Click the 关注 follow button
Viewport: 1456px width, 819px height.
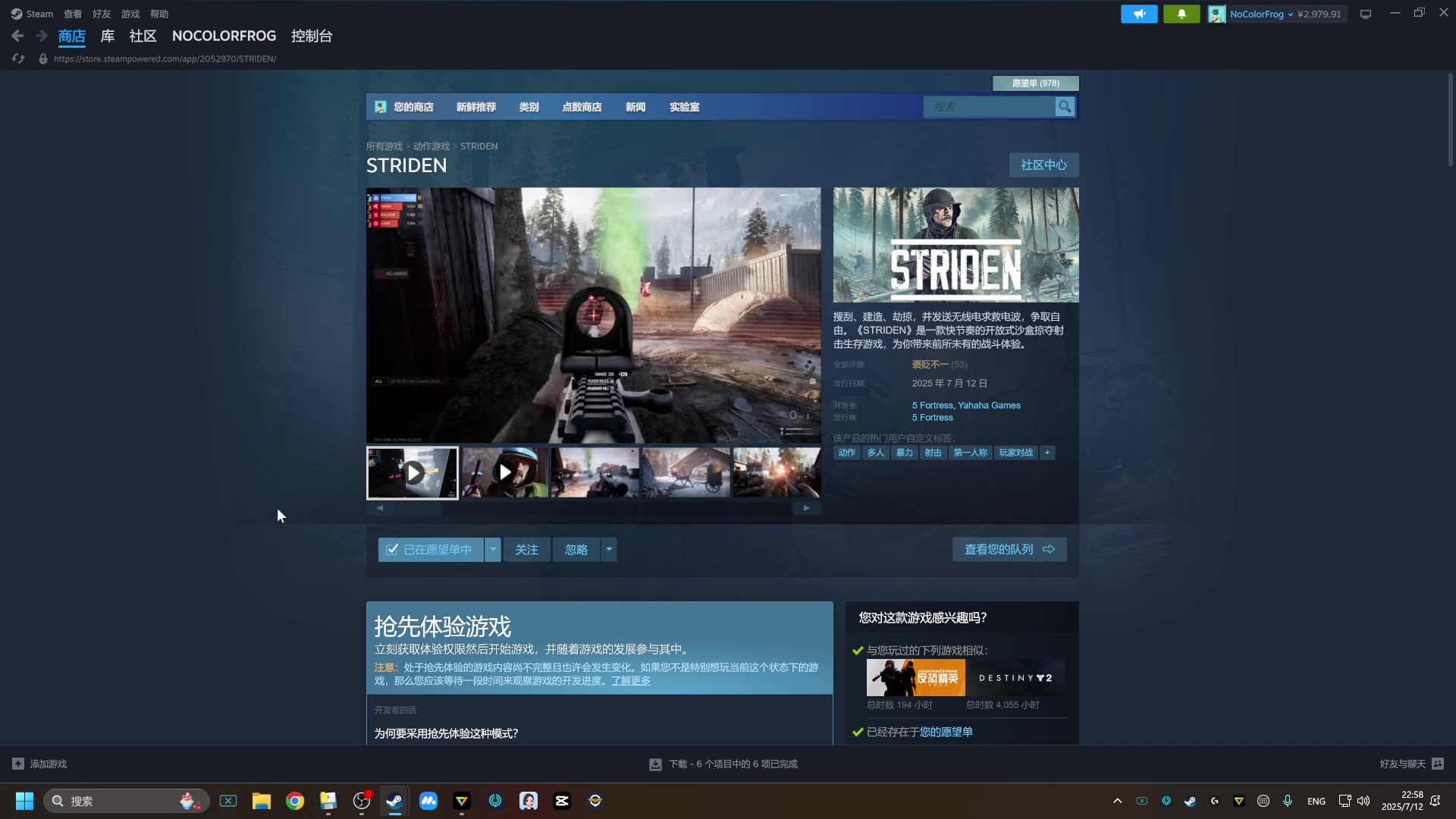click(x=526, y=550)
